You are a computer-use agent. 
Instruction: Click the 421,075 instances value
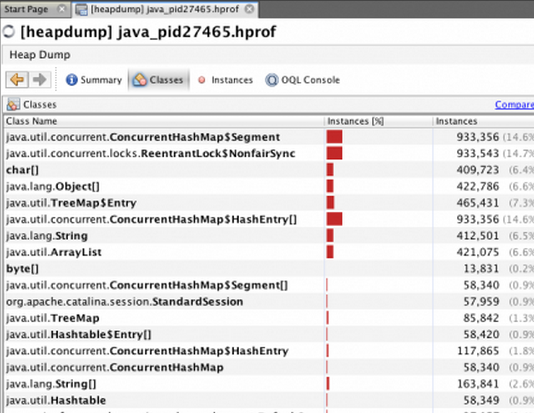point(477,252)
